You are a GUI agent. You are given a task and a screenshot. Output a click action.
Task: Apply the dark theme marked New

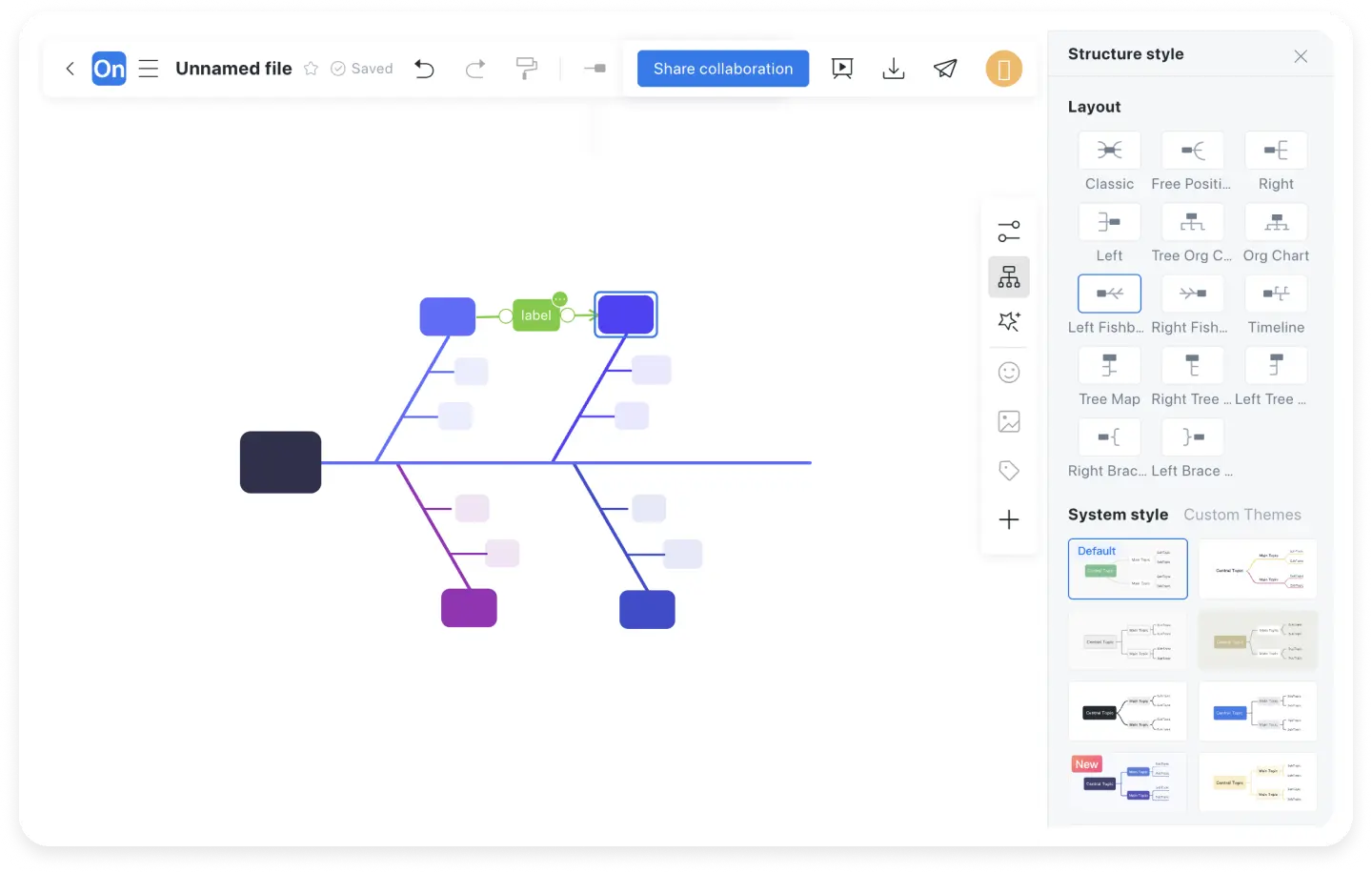[x=1127, y=782]
